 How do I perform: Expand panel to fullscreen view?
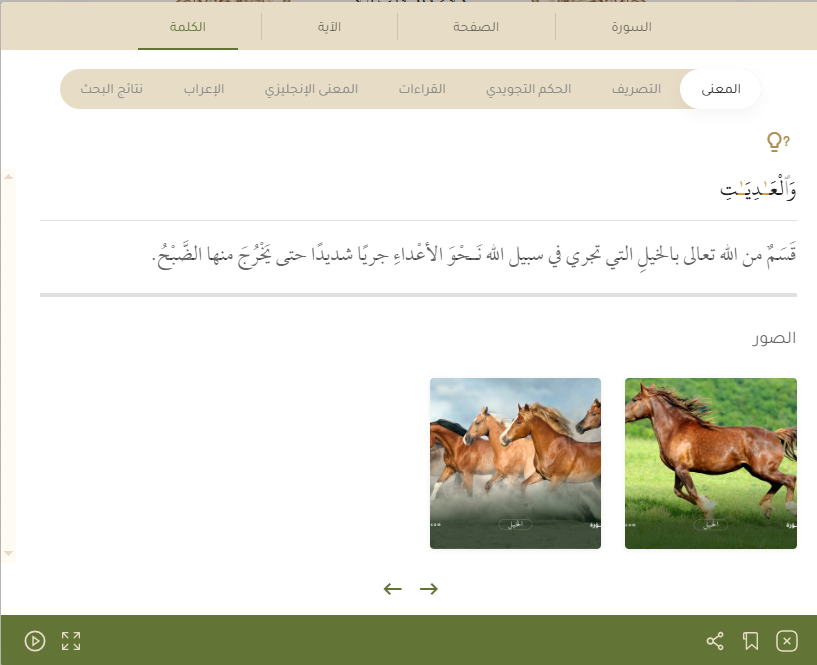[x=71, y=641]
